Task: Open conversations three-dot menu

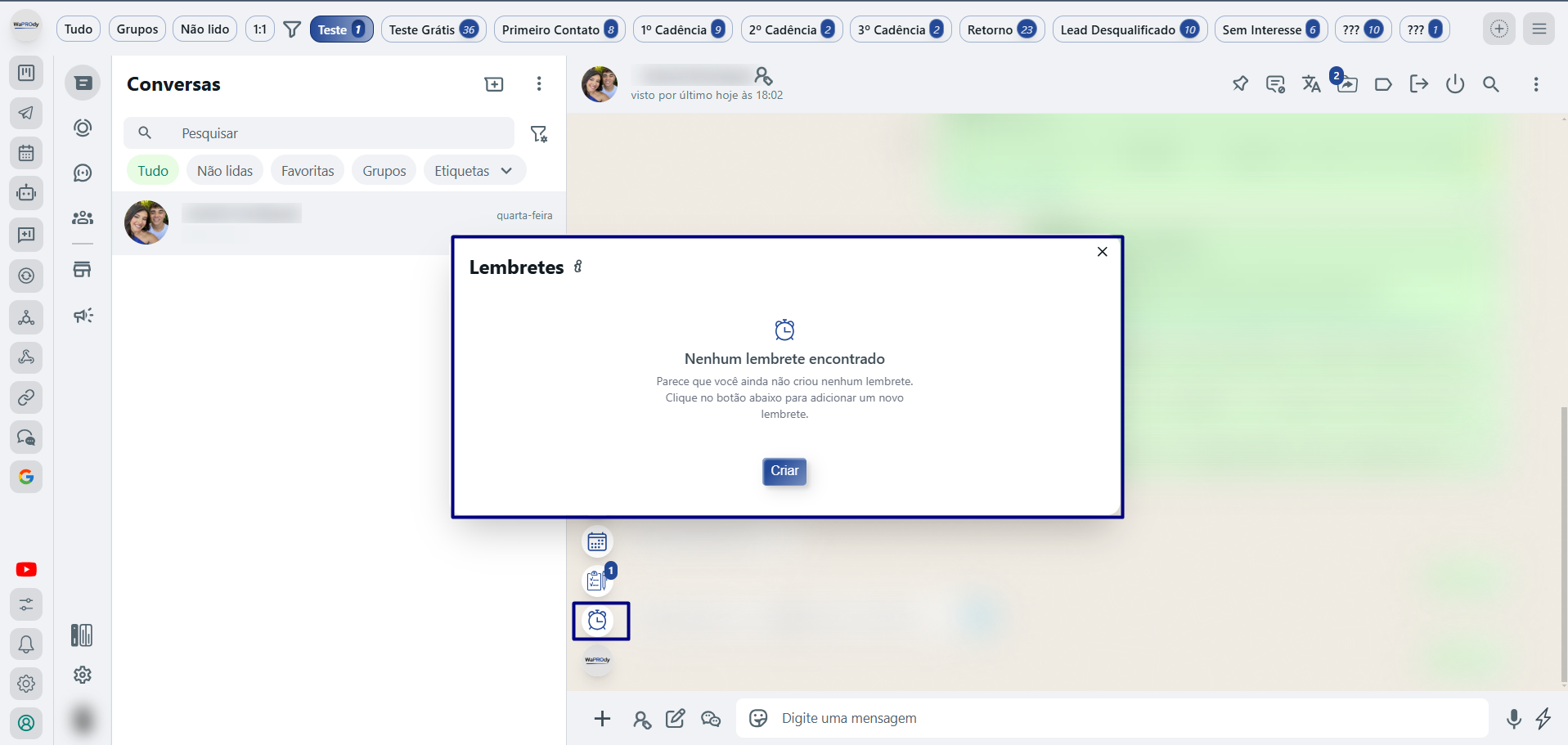Action: (538, 84)
